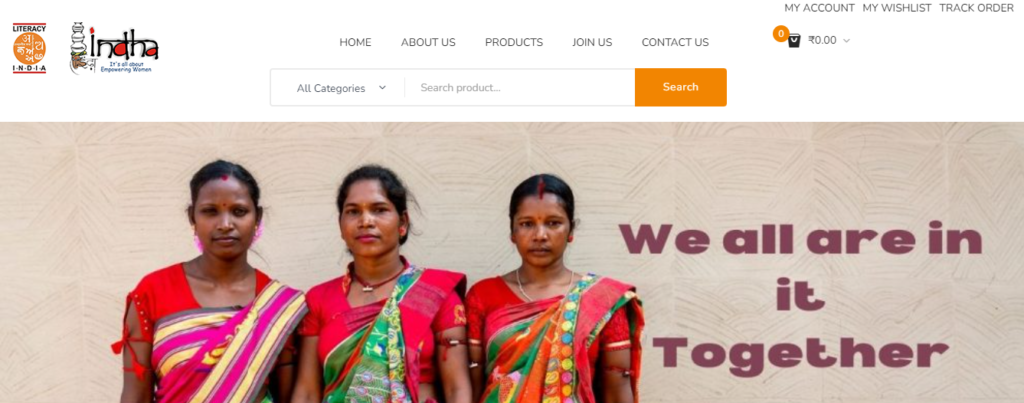Click the Indha brand logo

coord(114,48)
